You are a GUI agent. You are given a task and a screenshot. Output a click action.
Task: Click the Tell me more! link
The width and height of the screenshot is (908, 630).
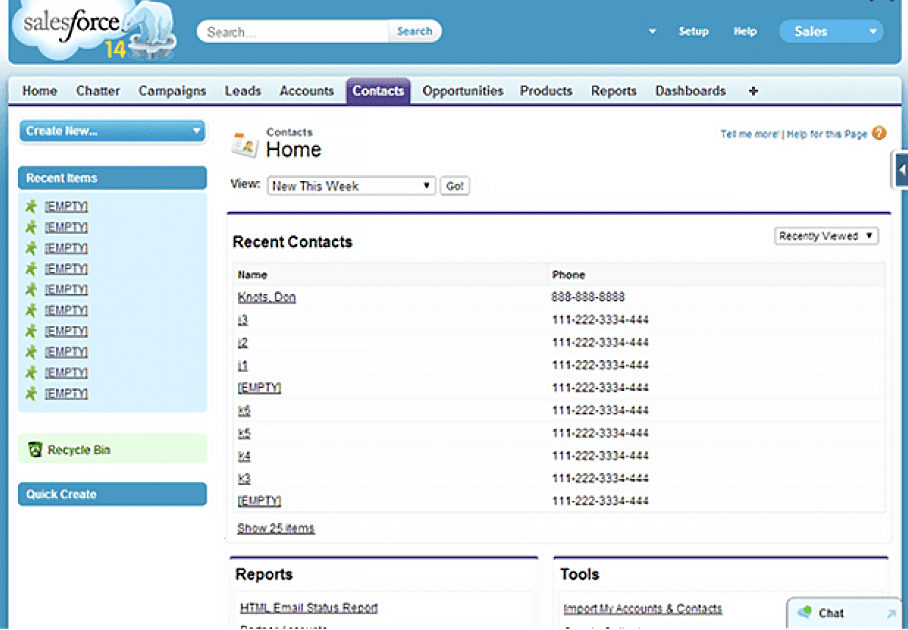coord(749,134)
